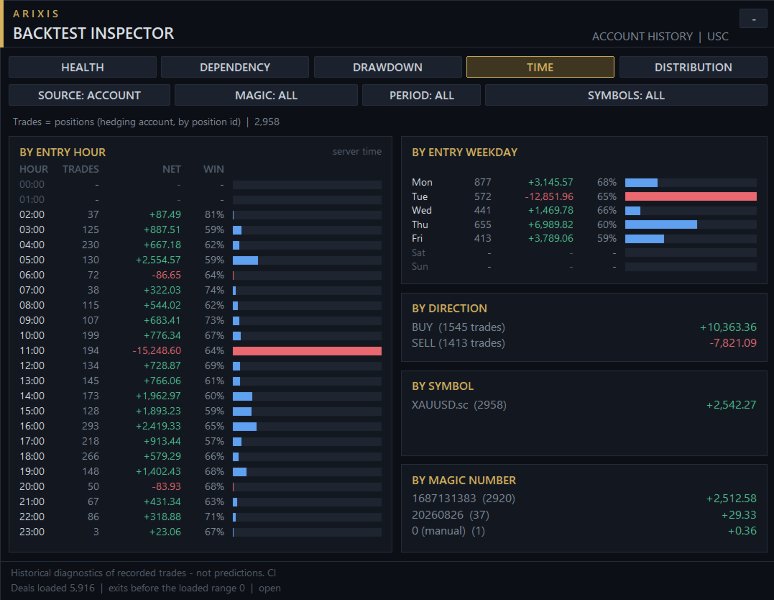Select the Fri weekday row
The image size is (774, 600).
584,238
